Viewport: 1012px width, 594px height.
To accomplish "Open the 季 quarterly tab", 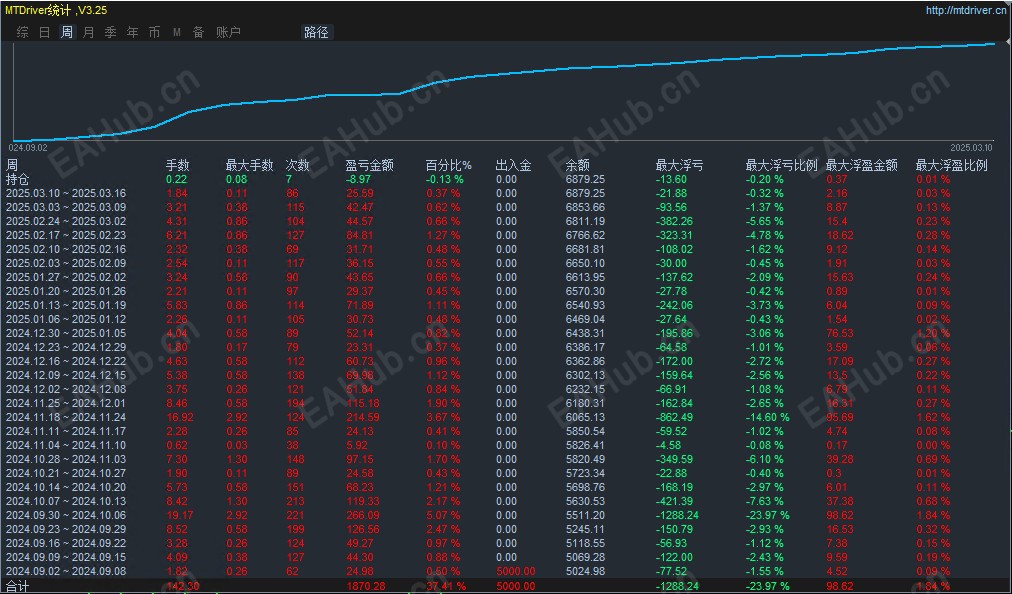I will (110, 32).
